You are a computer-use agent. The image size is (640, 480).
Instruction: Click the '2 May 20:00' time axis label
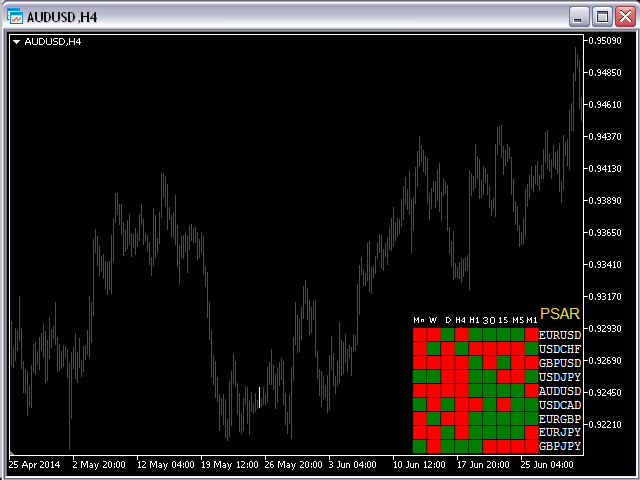(x=99, y=464)
